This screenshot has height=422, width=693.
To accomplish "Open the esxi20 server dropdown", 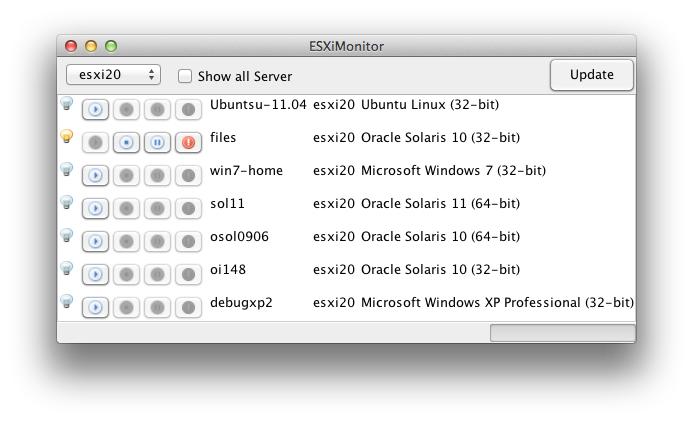I will tap(113, 75).
